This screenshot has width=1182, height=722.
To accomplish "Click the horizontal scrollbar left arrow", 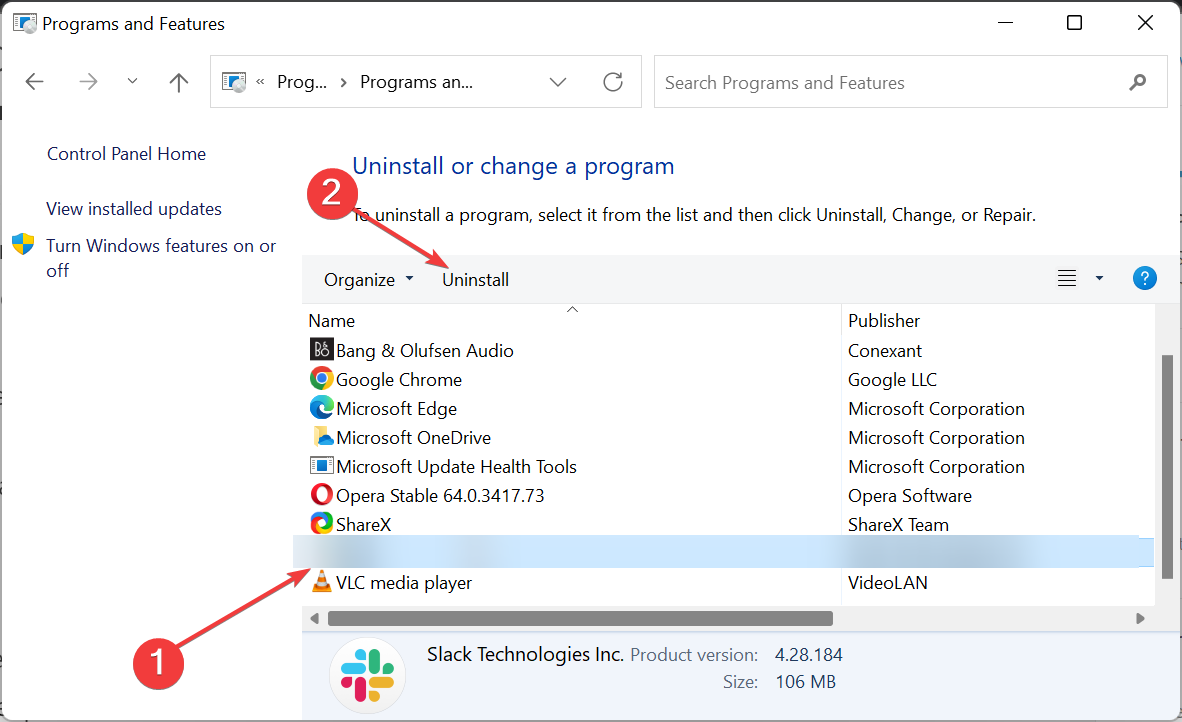I will pyautogui.click(x=314, y=618).
